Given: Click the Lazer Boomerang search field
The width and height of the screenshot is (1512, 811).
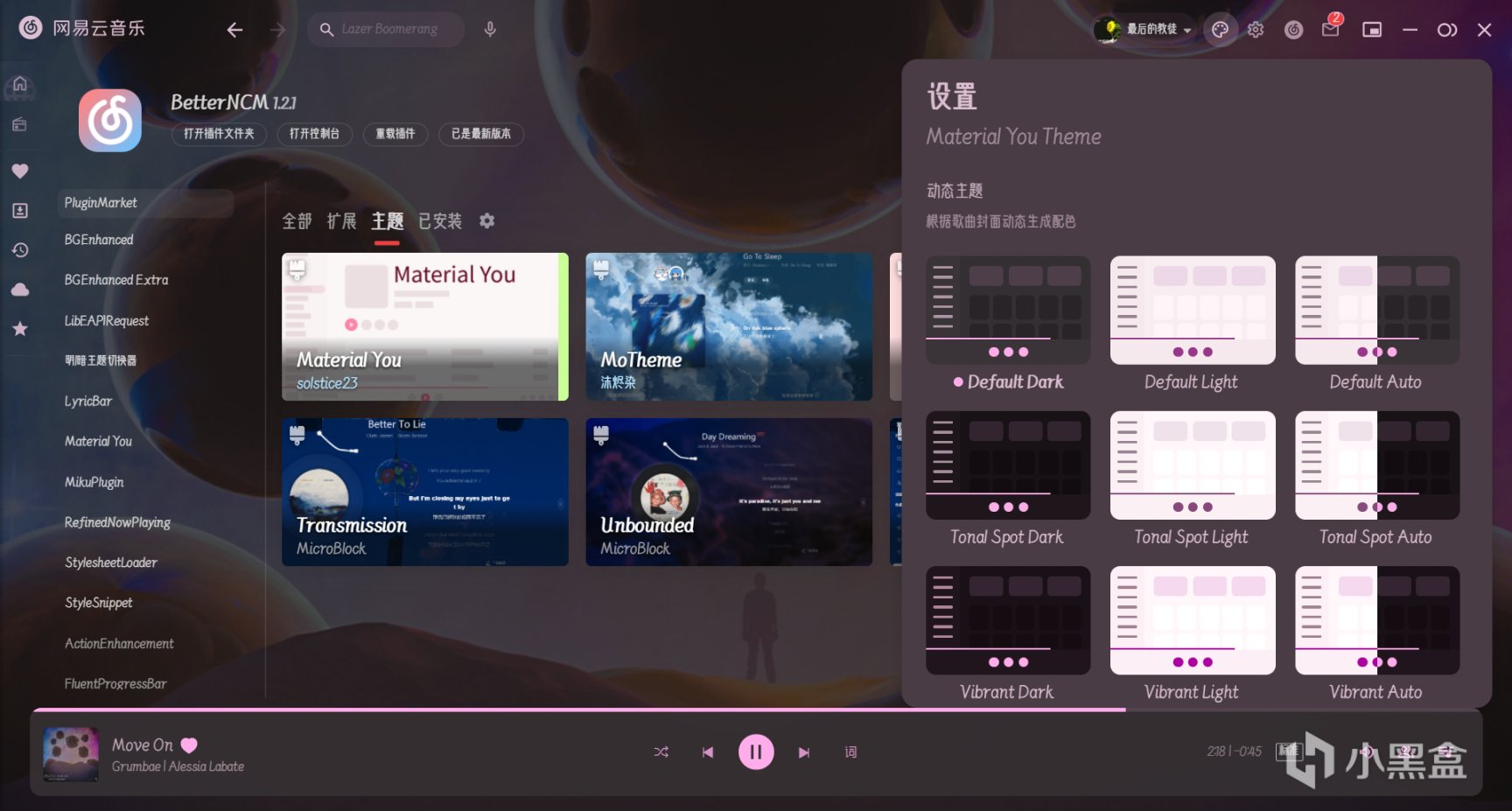Looking at the screenshot, I should tap(386, 30).
